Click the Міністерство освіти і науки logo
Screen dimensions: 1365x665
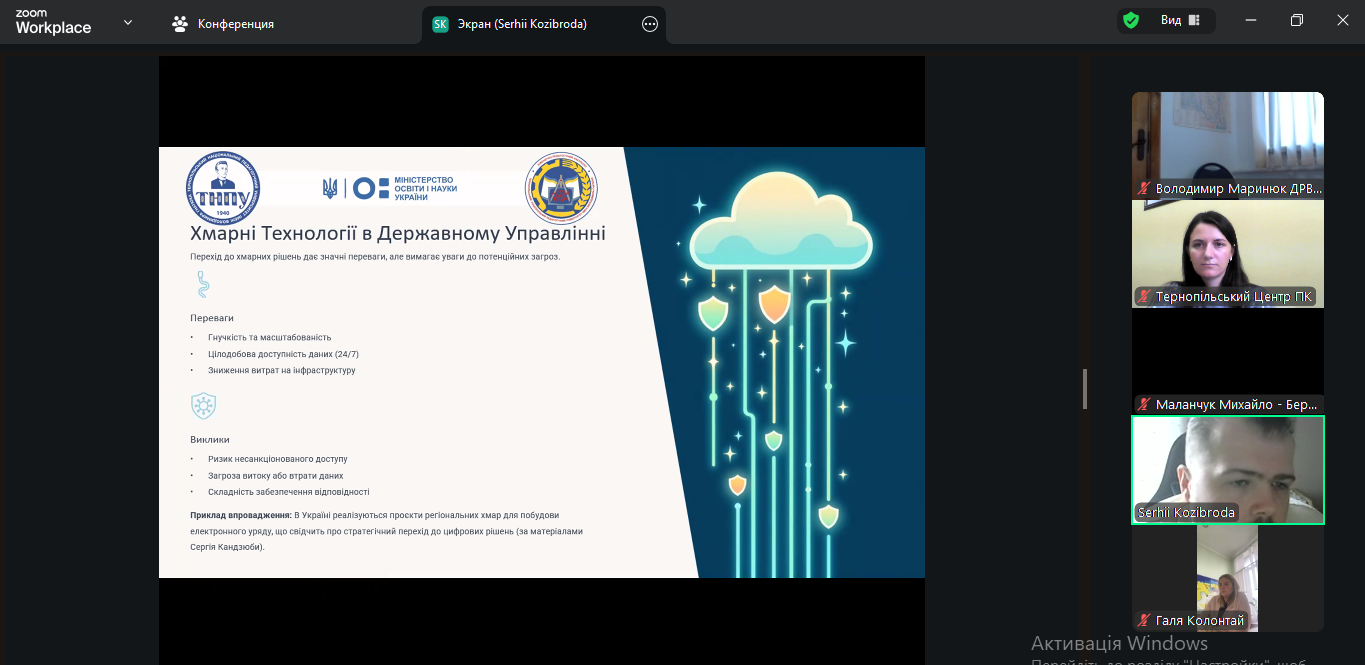(390, 188)
